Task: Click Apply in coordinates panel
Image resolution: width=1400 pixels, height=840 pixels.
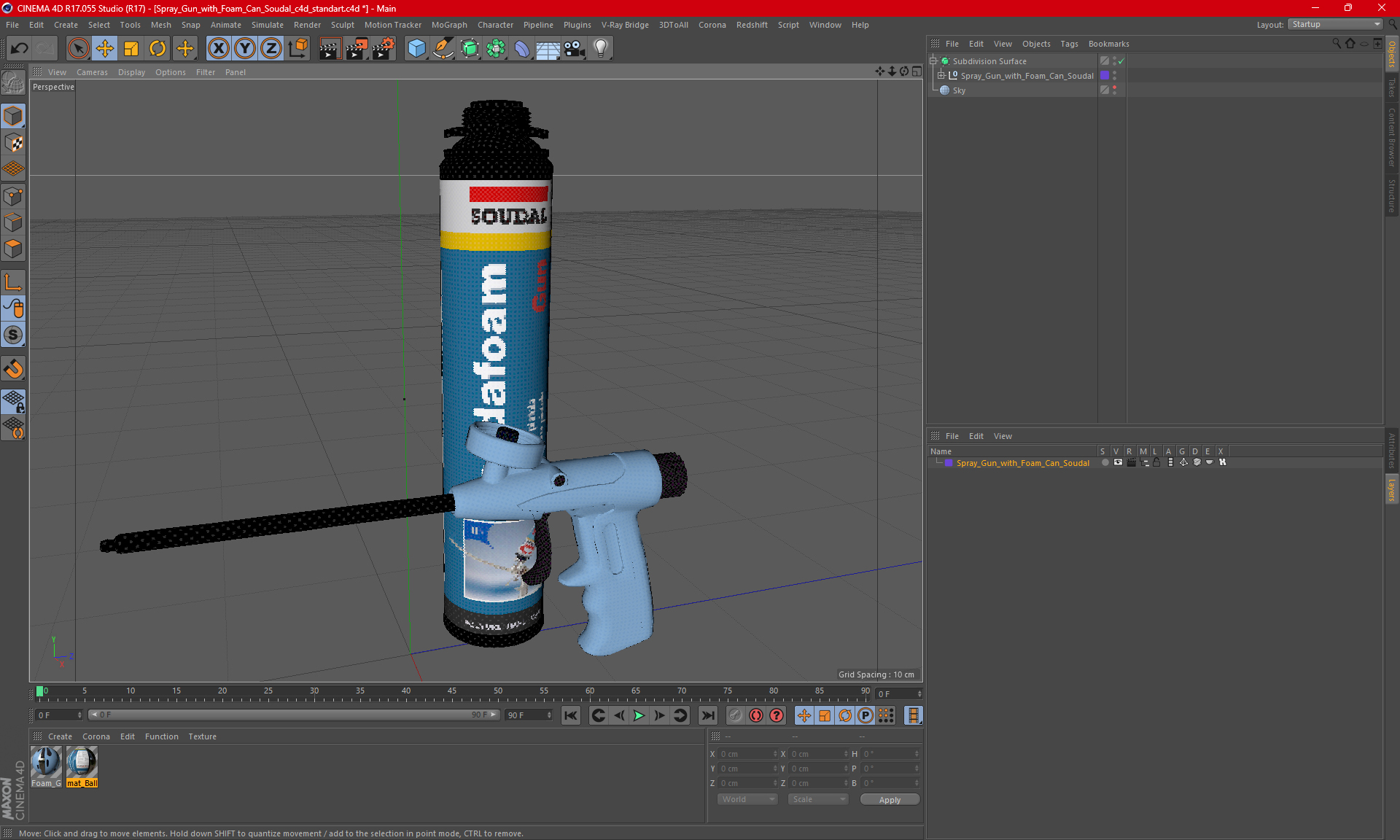Action: (x=890, y=800)
